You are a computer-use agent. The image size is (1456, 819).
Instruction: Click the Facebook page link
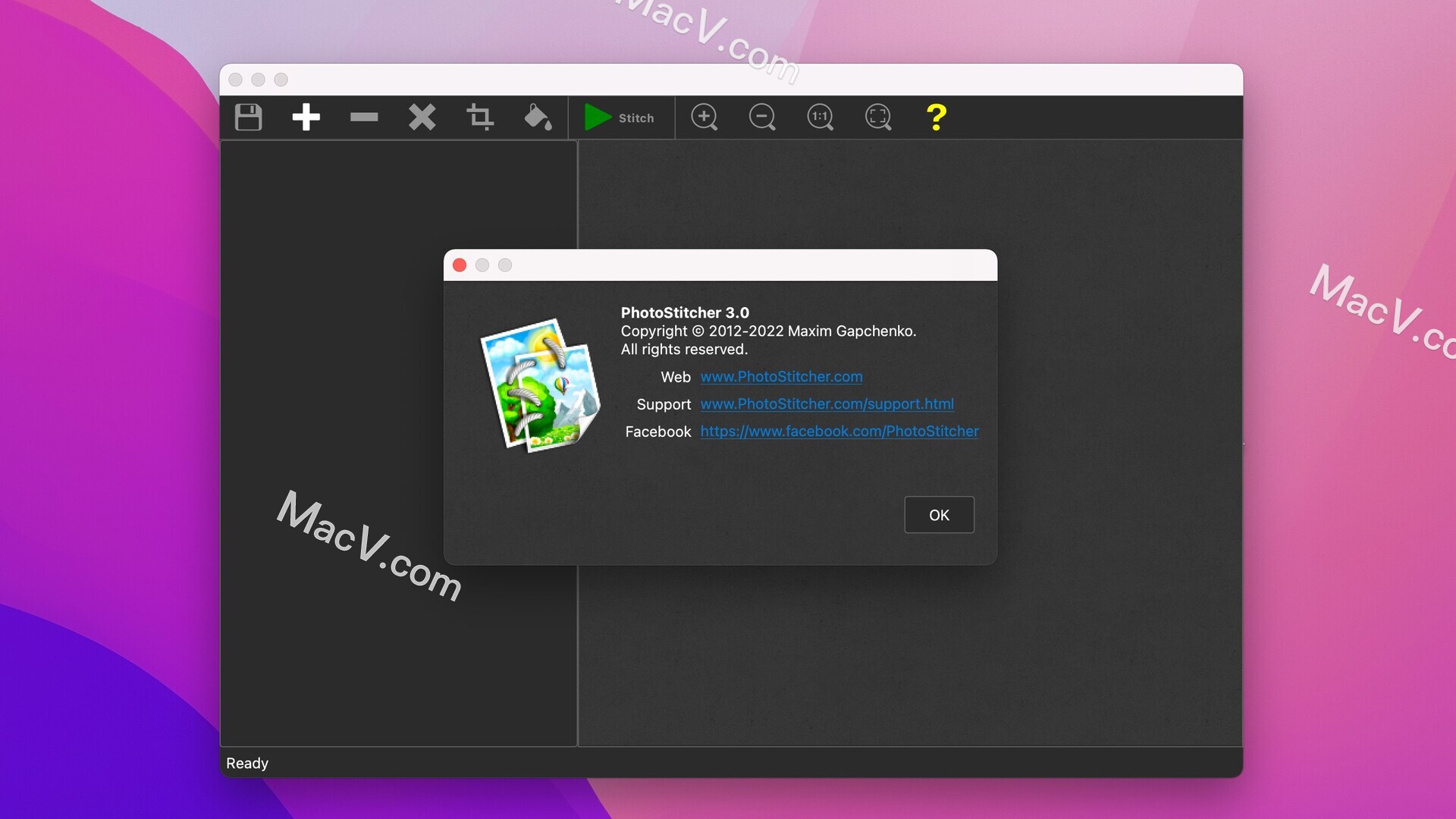pos(839,430)
